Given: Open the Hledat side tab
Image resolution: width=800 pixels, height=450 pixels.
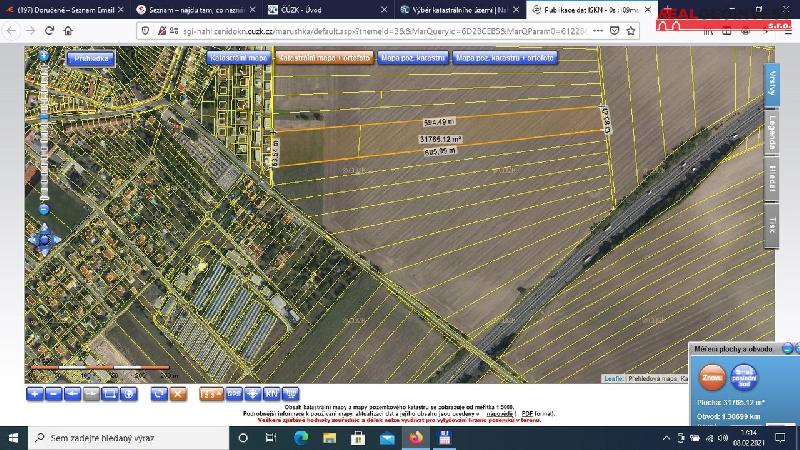Looking at the screenshot, I should click(771, 180).
